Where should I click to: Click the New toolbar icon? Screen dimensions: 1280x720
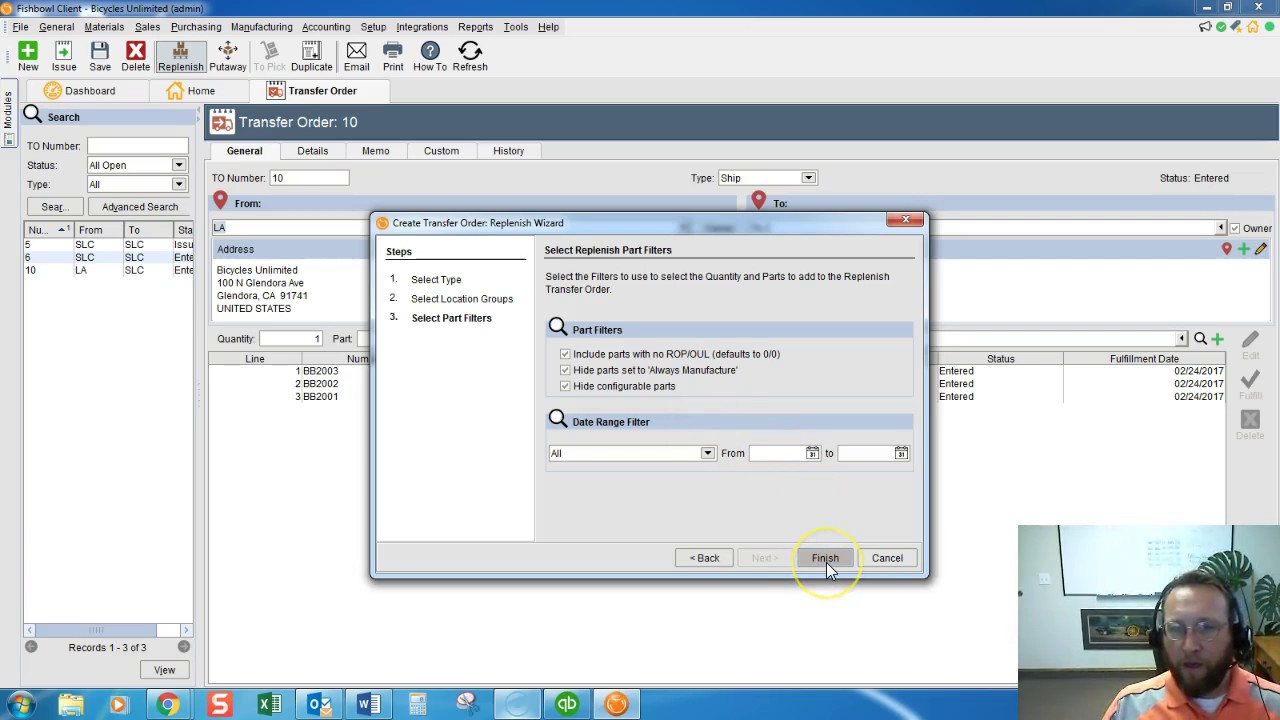point(28,56)
